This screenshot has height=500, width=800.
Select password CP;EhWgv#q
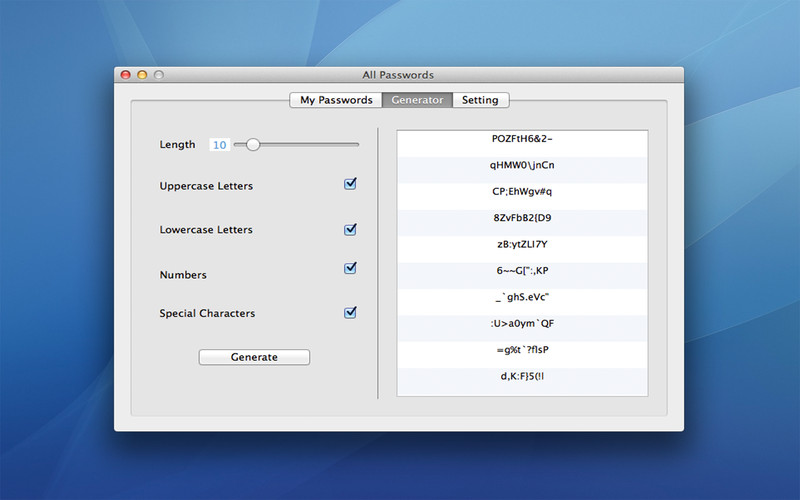coord(522,196)
